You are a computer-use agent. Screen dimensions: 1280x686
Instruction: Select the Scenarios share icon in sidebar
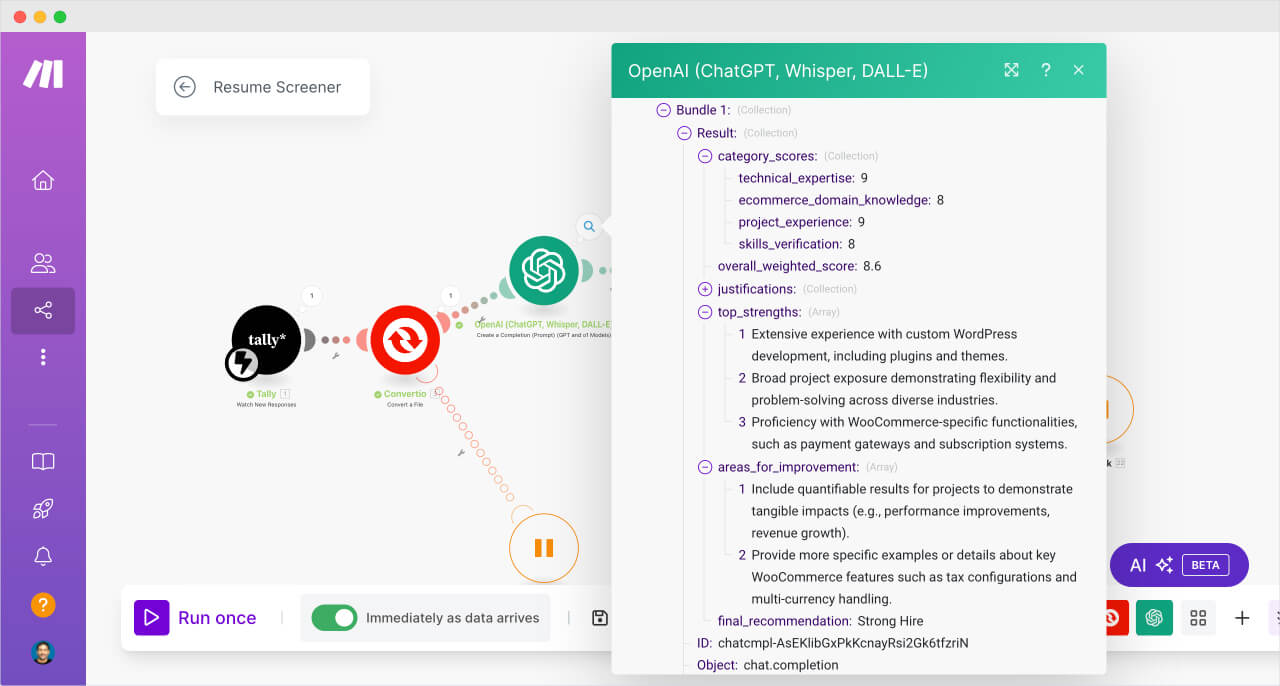[43, 311]
